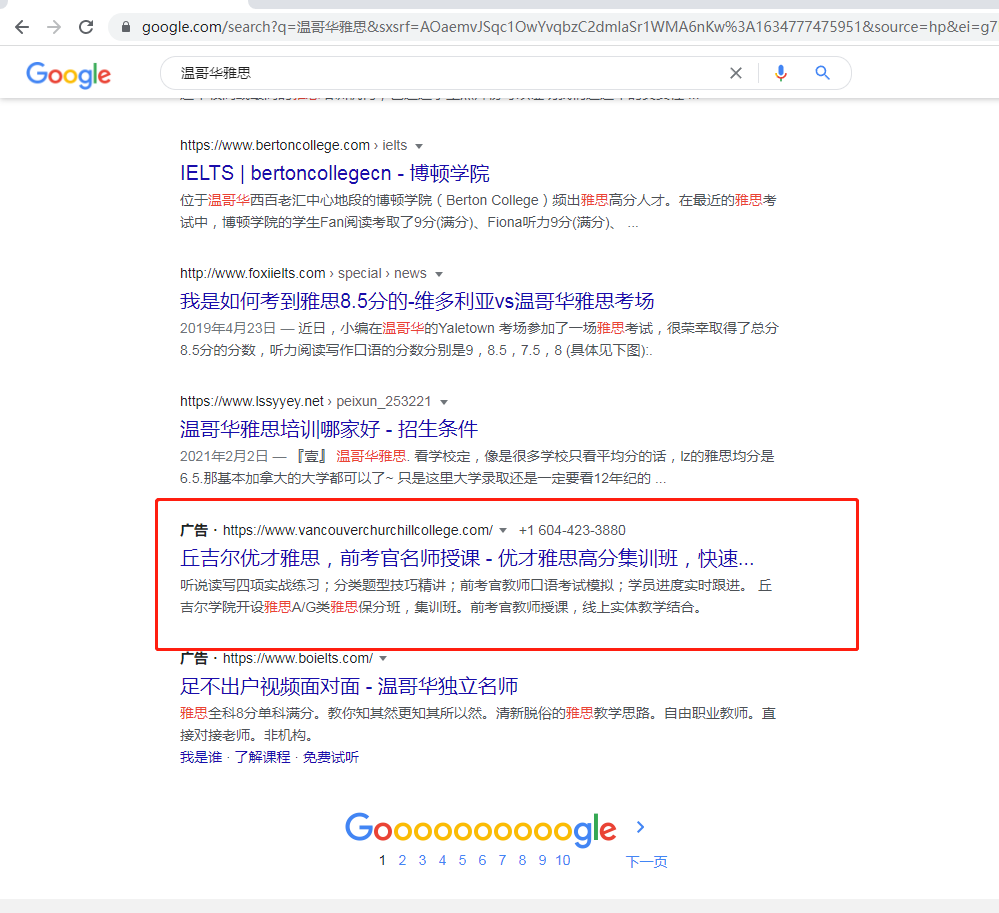
Task: Clear the search box with X icon
Action: (736, 73)
